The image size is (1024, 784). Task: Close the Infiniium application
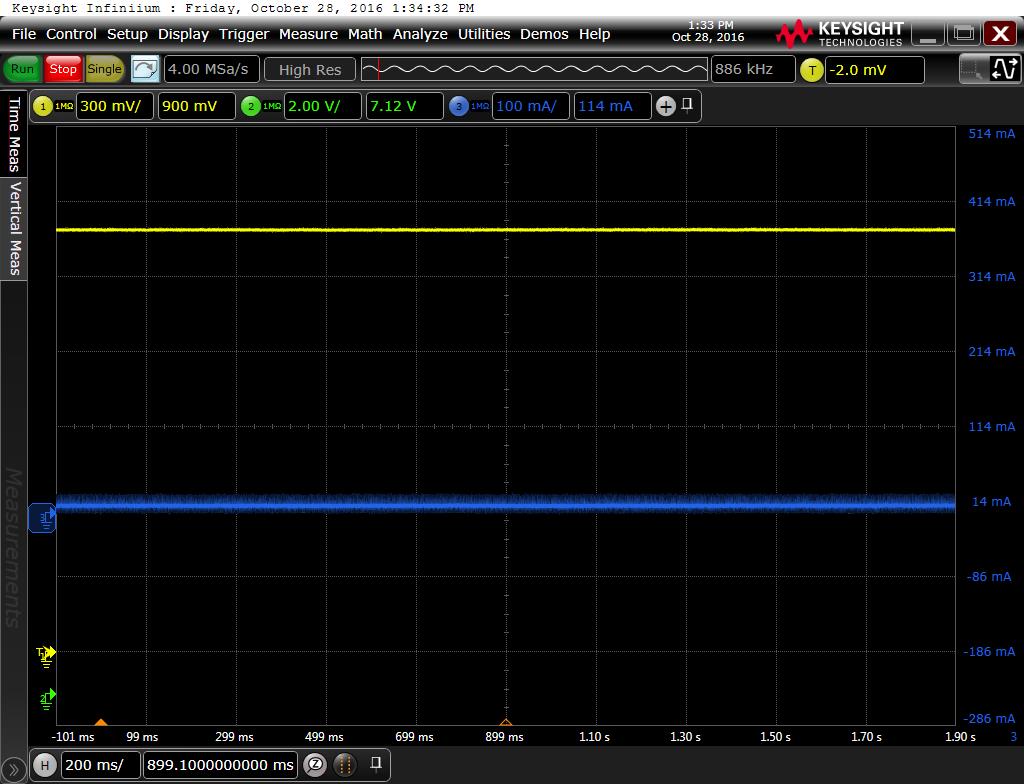(1000, 33)
